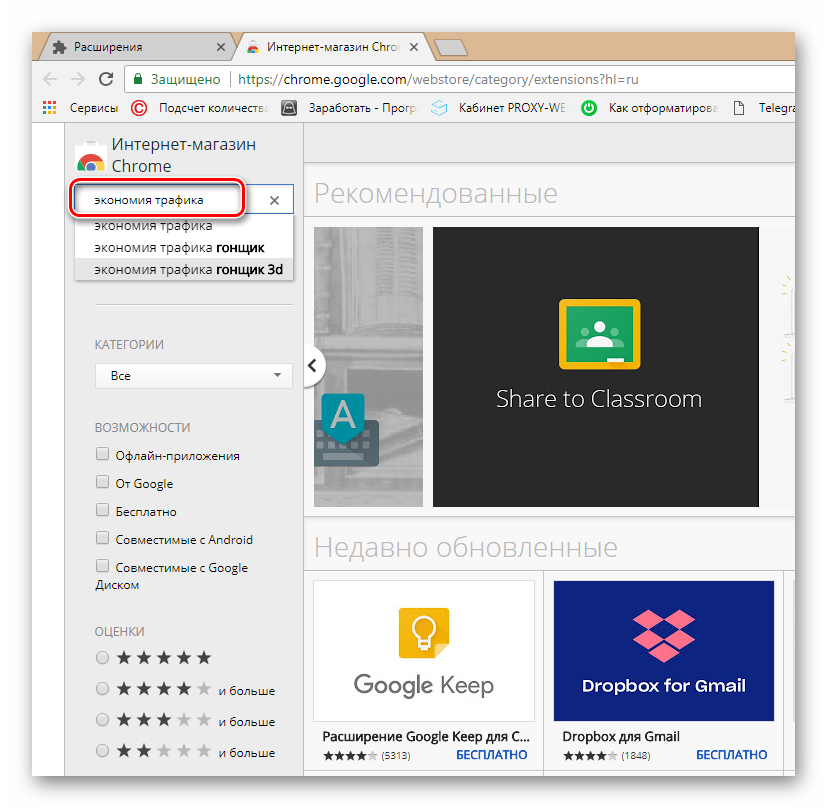Viewport: 827px width, 808px height.
Task: Select the five-star rating radio button
Action: tap(102, 658)
